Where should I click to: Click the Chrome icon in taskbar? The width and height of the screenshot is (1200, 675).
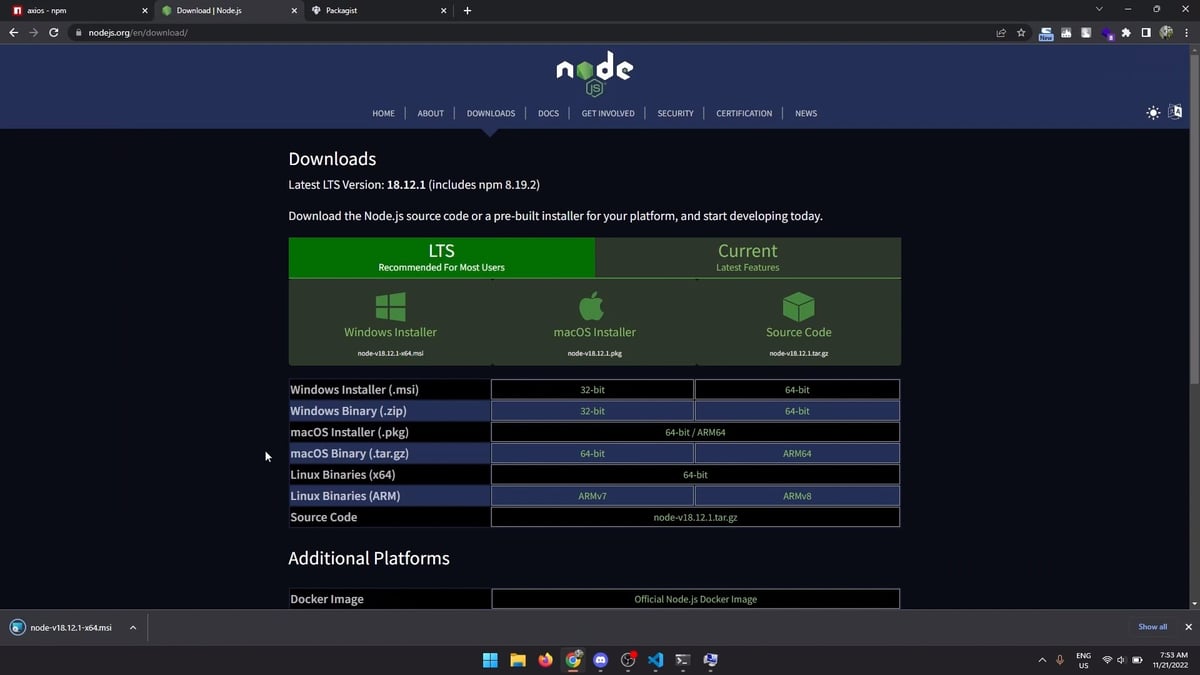point(573,660)
